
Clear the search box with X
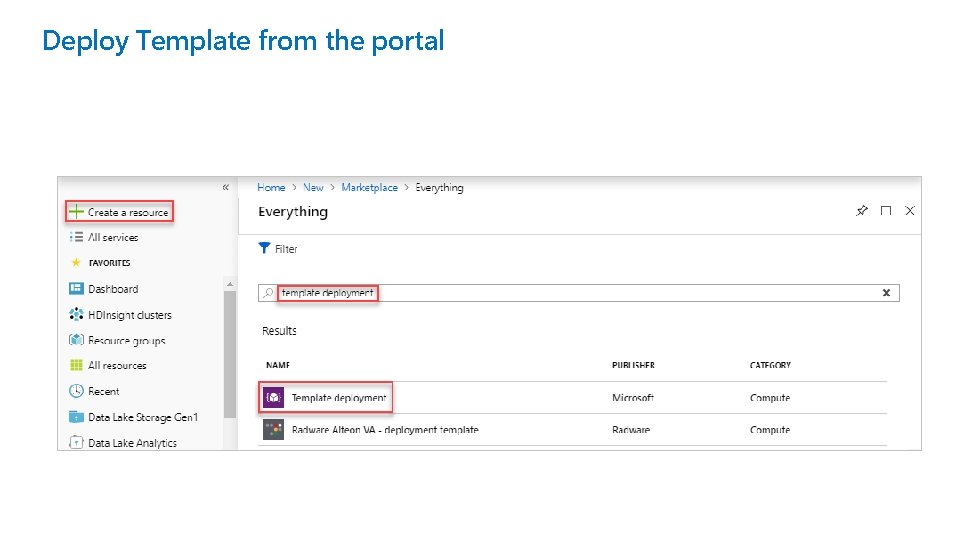(886, 293)
